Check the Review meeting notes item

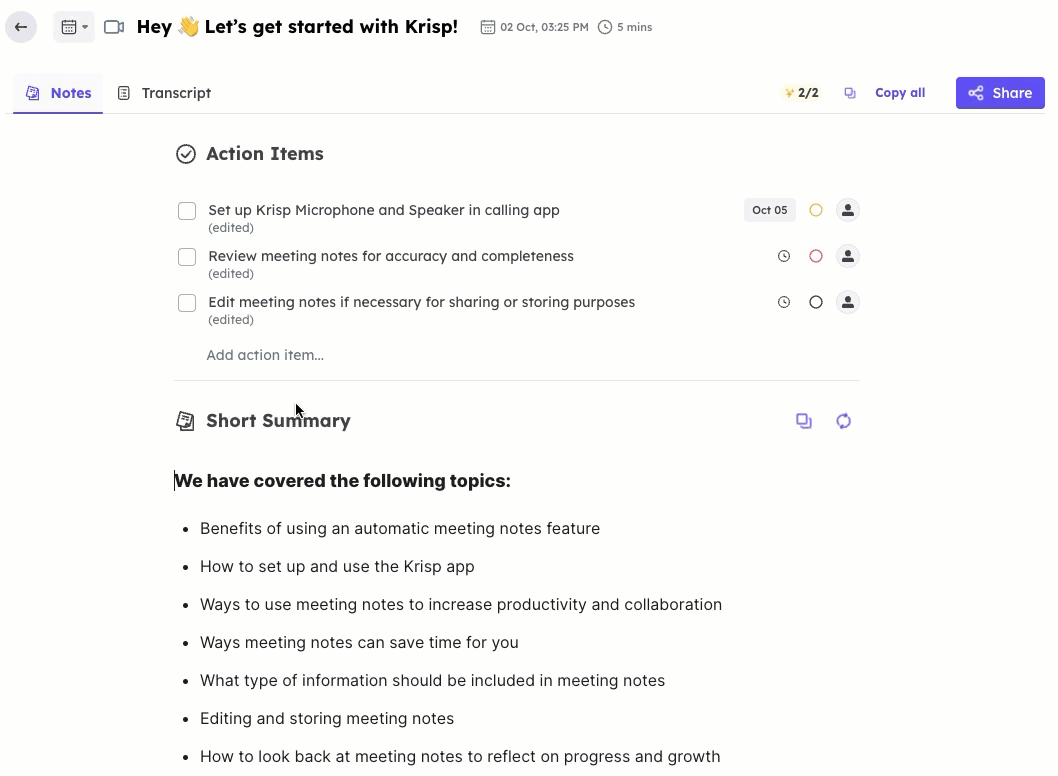point(187,256)
